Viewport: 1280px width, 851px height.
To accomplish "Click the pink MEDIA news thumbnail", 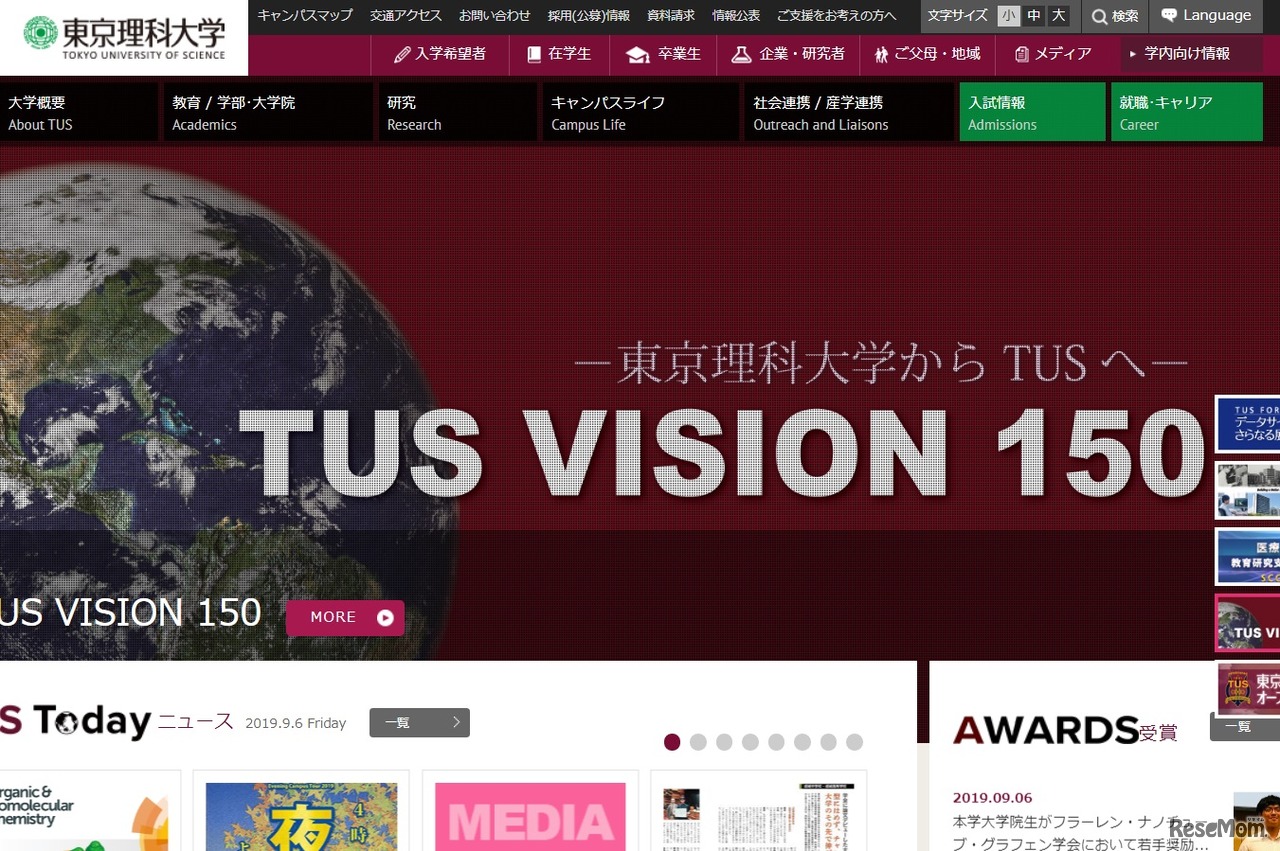I will coord(530,817).
